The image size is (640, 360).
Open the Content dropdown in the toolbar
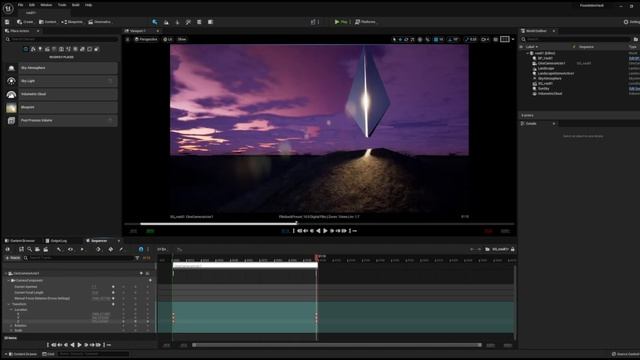pos(48,22)
